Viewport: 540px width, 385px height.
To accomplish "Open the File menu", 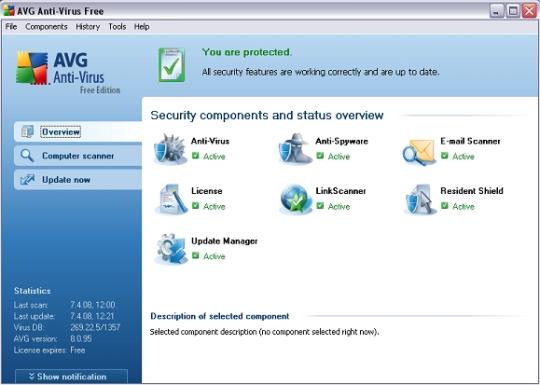I will click(x=11, y=27).
